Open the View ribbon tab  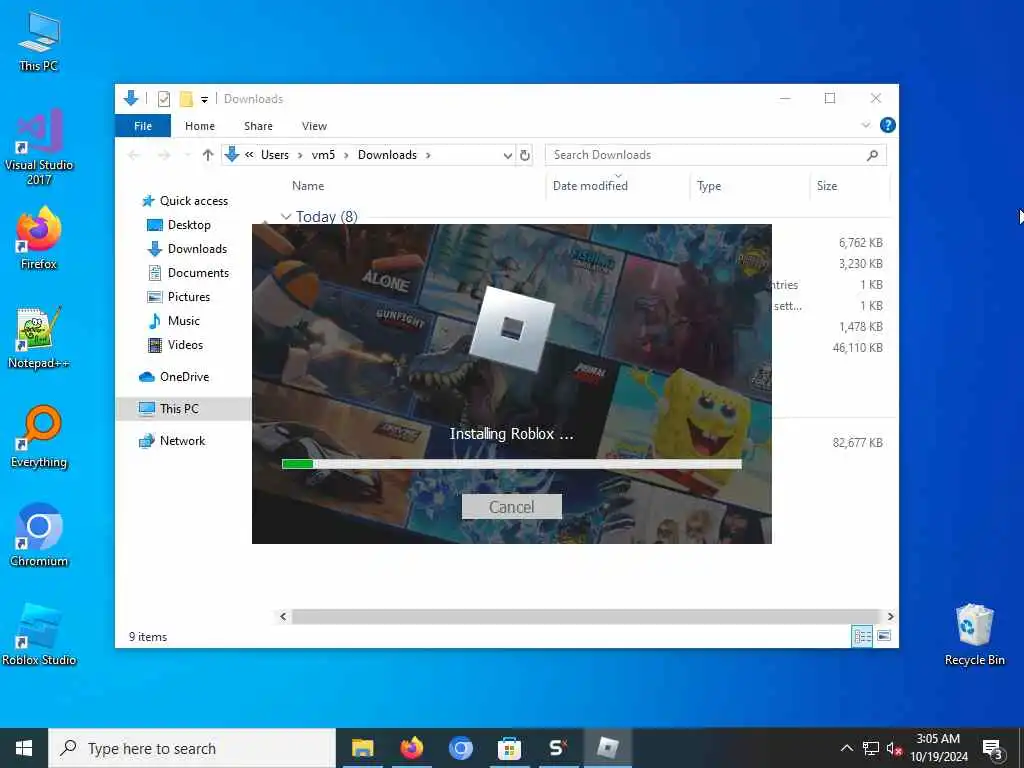314,126
